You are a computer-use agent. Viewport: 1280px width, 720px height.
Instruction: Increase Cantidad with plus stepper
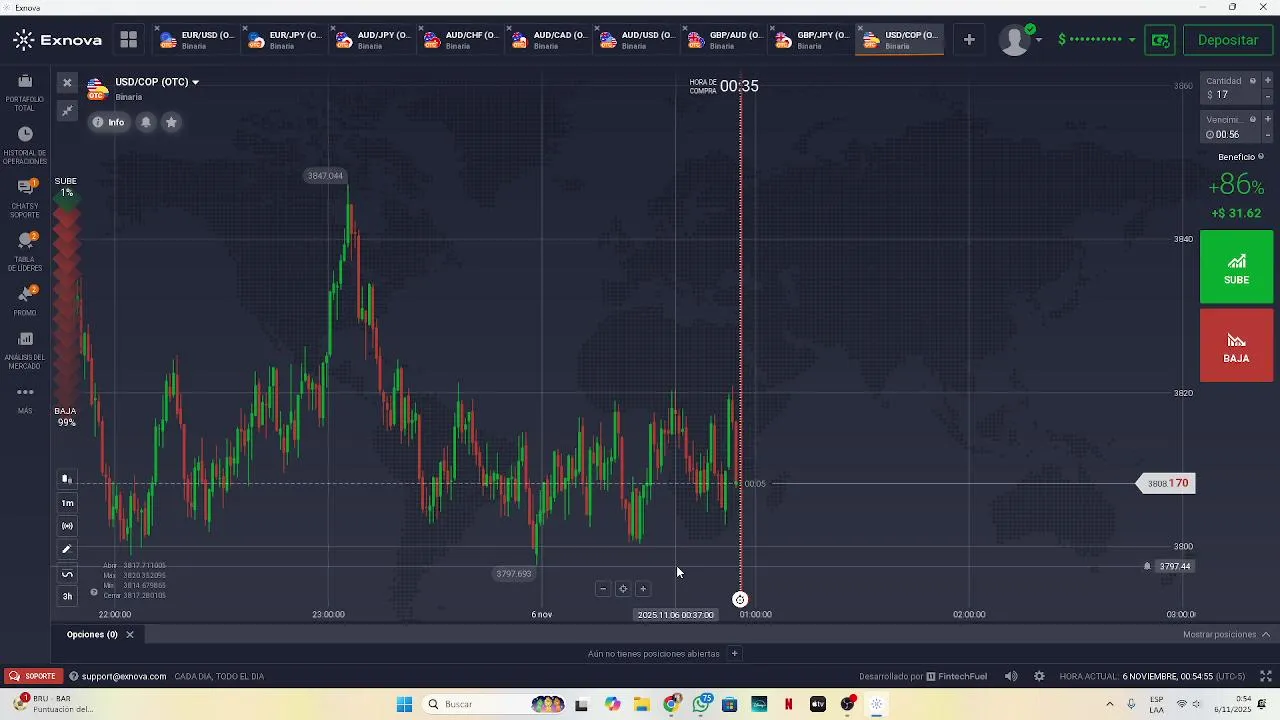(x=1268, y=81)
